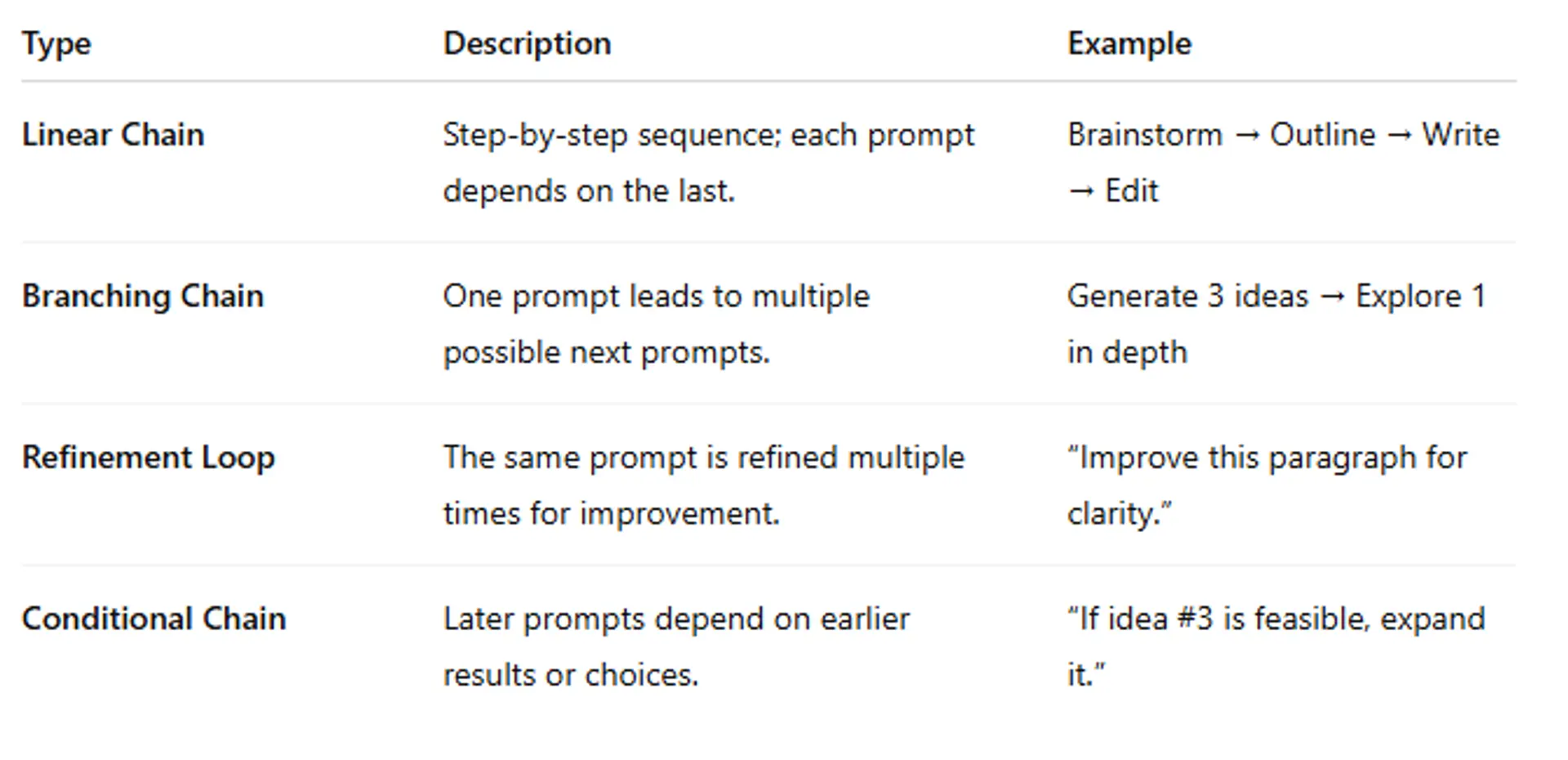Click the 'in depth' example text
The width and height of the screenshot is (1568, 760).
point(1127,352)
